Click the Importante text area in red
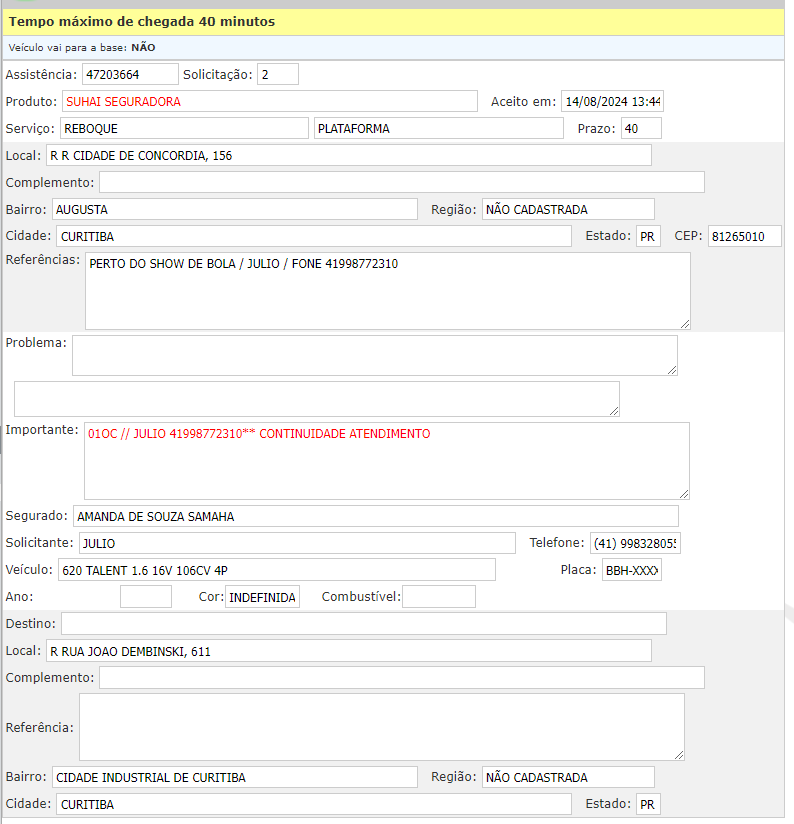 pyautogui.click(x=386, y=460)
